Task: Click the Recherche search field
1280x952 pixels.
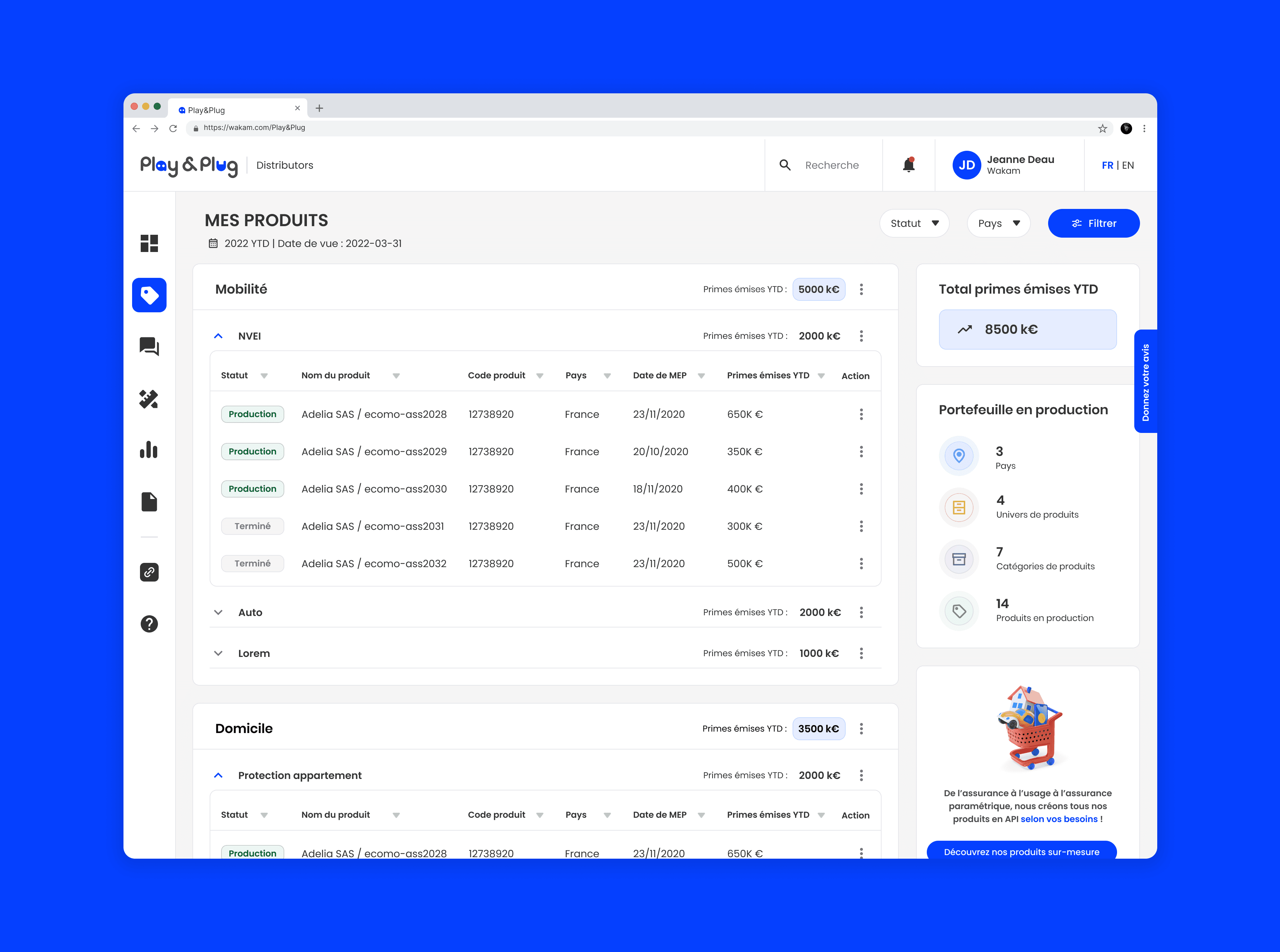Action: tap(831, 165)
